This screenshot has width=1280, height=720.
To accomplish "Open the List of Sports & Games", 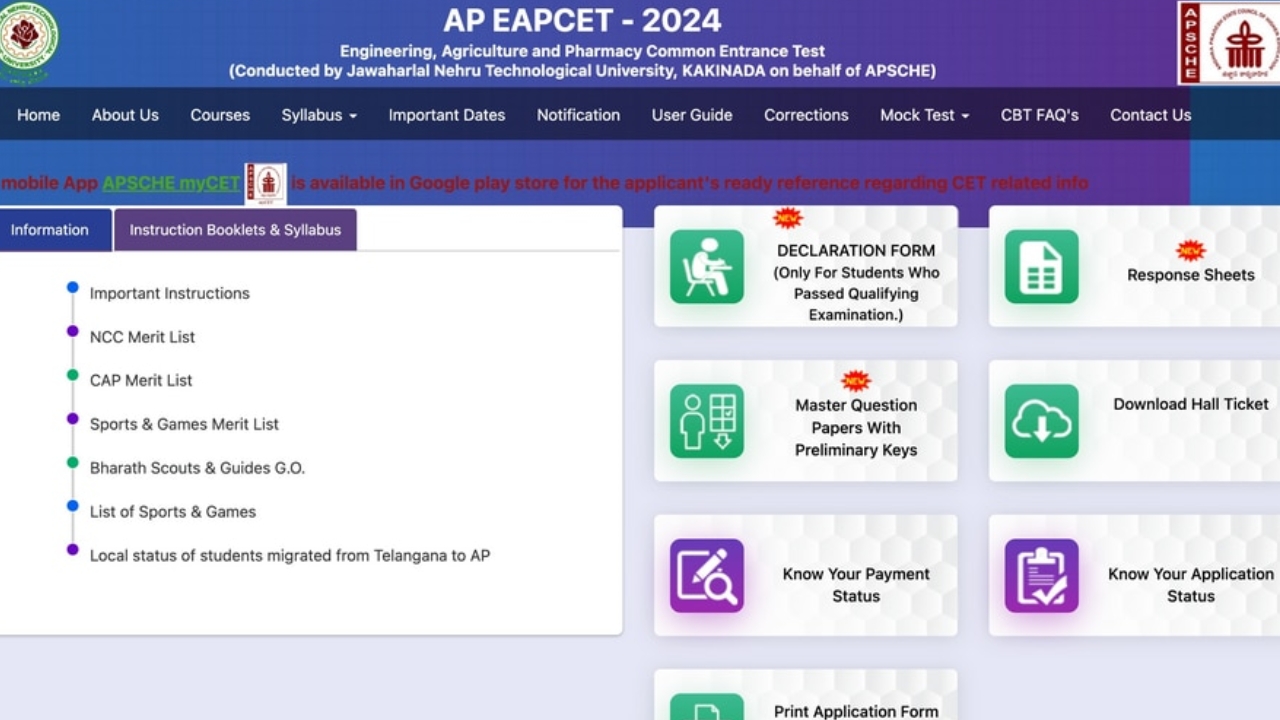I will click(x=173, y=512).
